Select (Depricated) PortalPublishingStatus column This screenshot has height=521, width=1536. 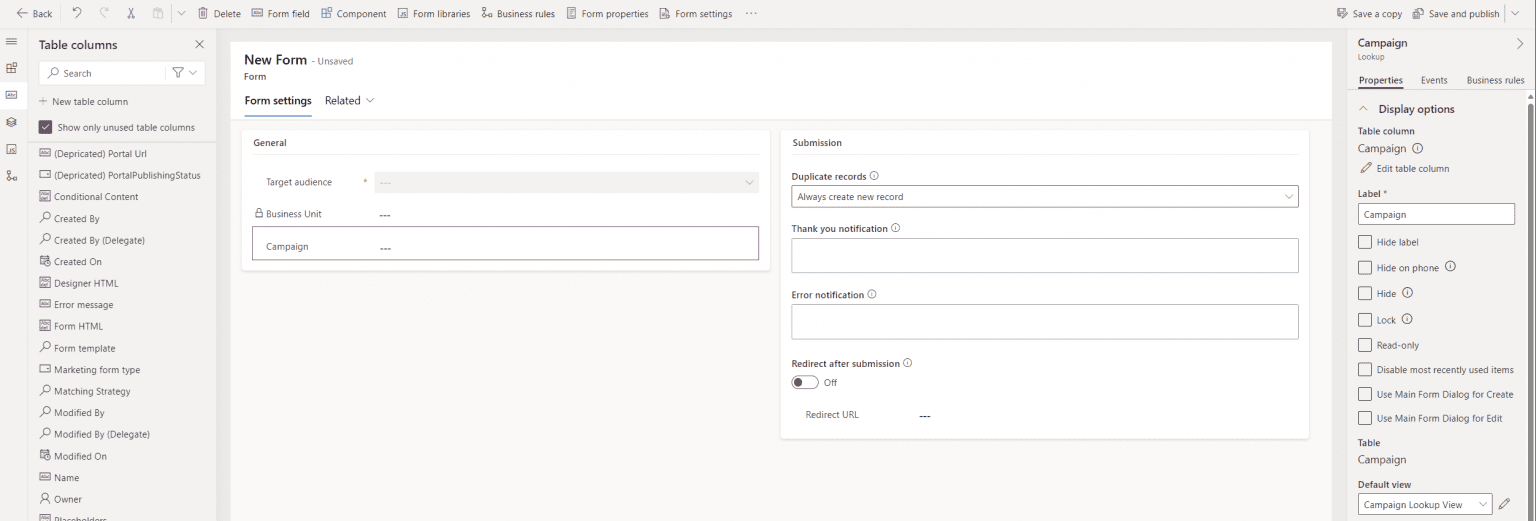120,175
